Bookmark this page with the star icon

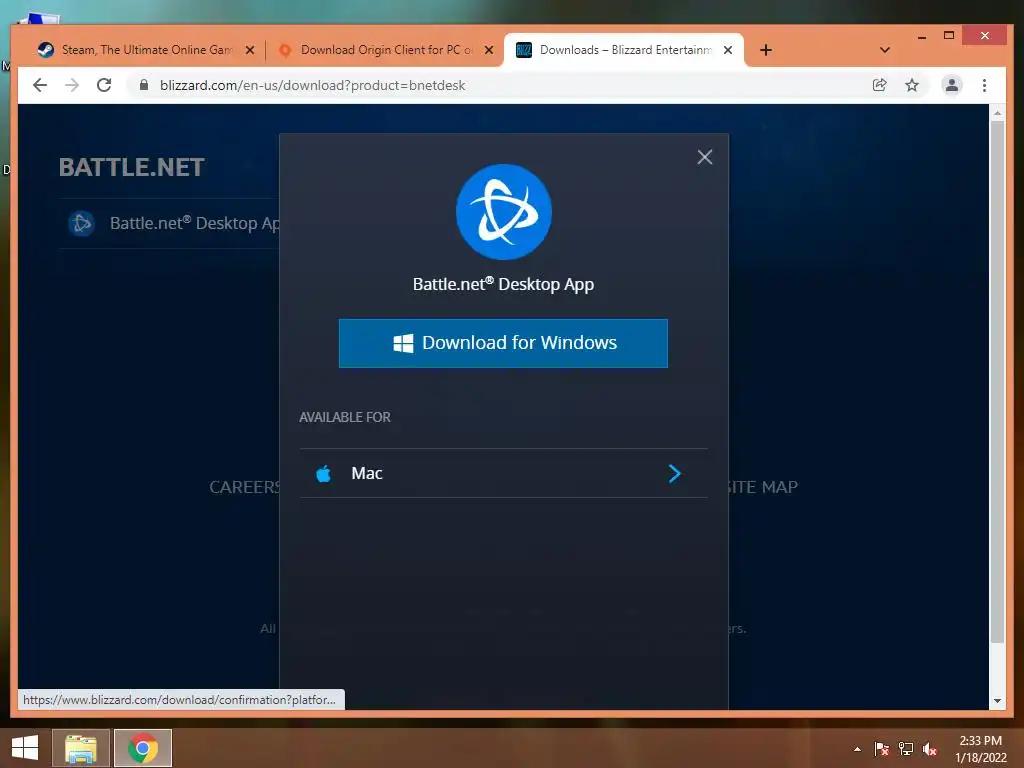(912, 85)
